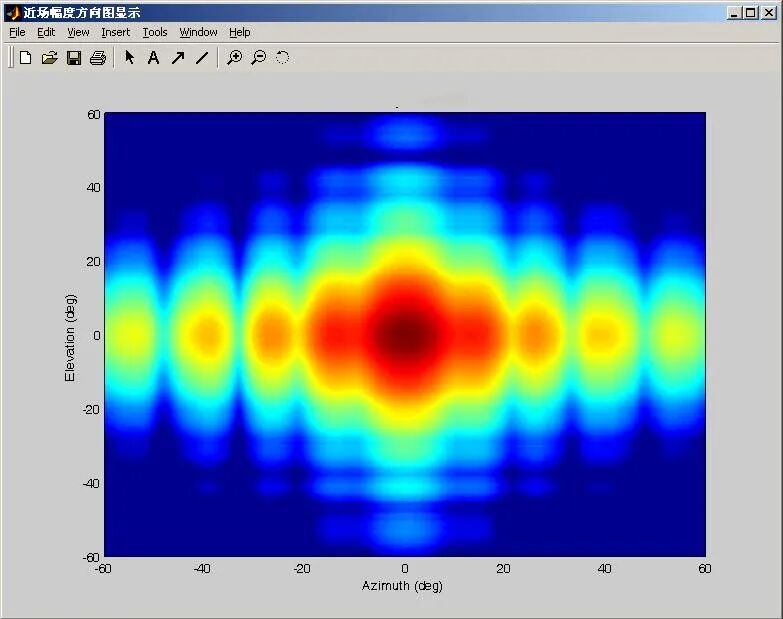Click the New Figure toolbar icon
783x619 pixels.
[25, 58]
